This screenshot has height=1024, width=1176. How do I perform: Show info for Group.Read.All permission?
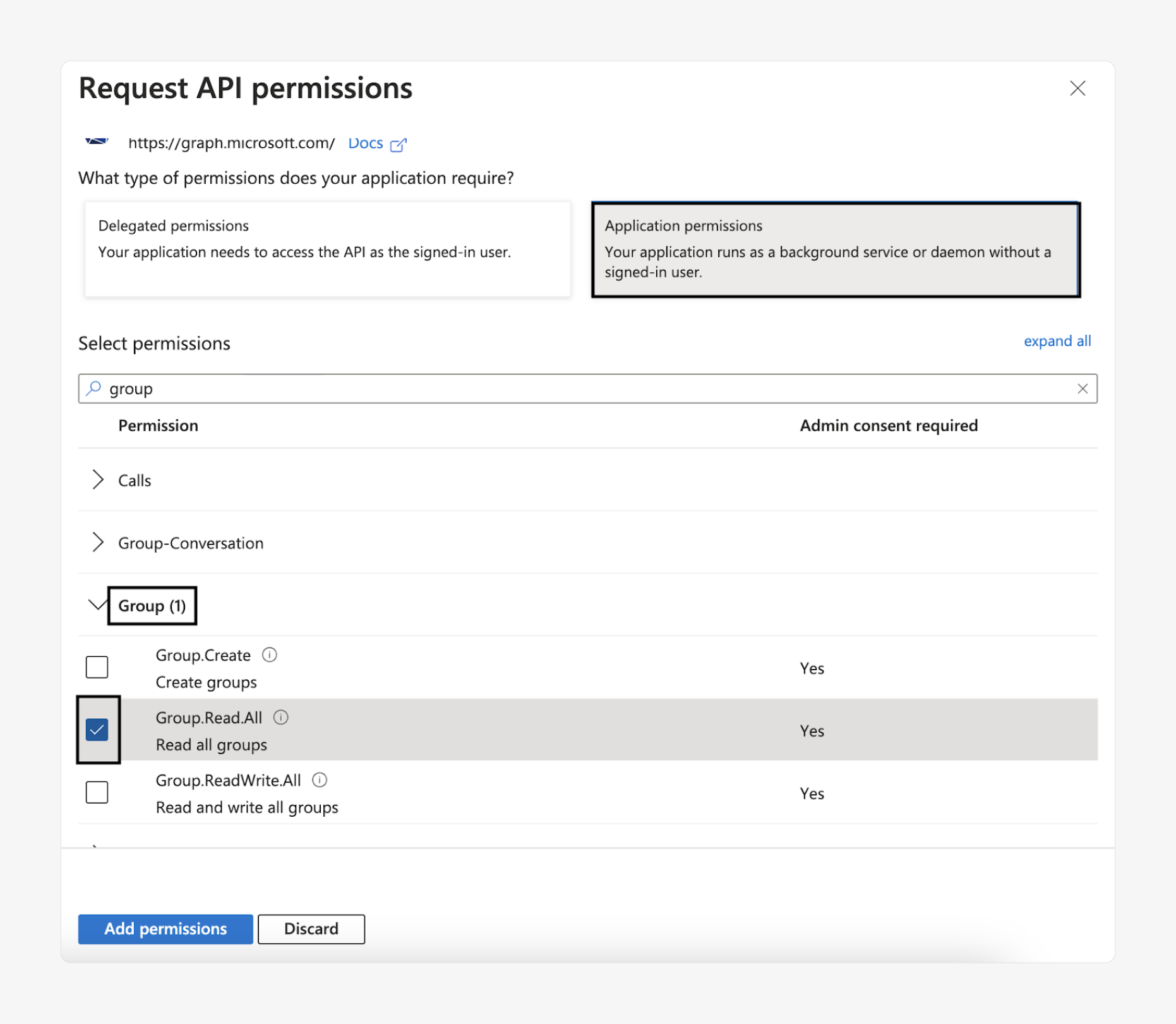281,718
